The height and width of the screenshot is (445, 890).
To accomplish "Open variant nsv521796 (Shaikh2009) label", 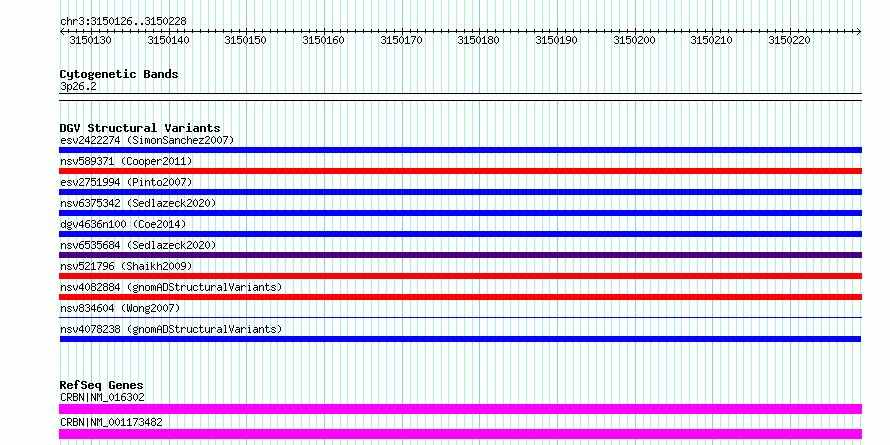I will pyautogui.click(x=126, y=266).
